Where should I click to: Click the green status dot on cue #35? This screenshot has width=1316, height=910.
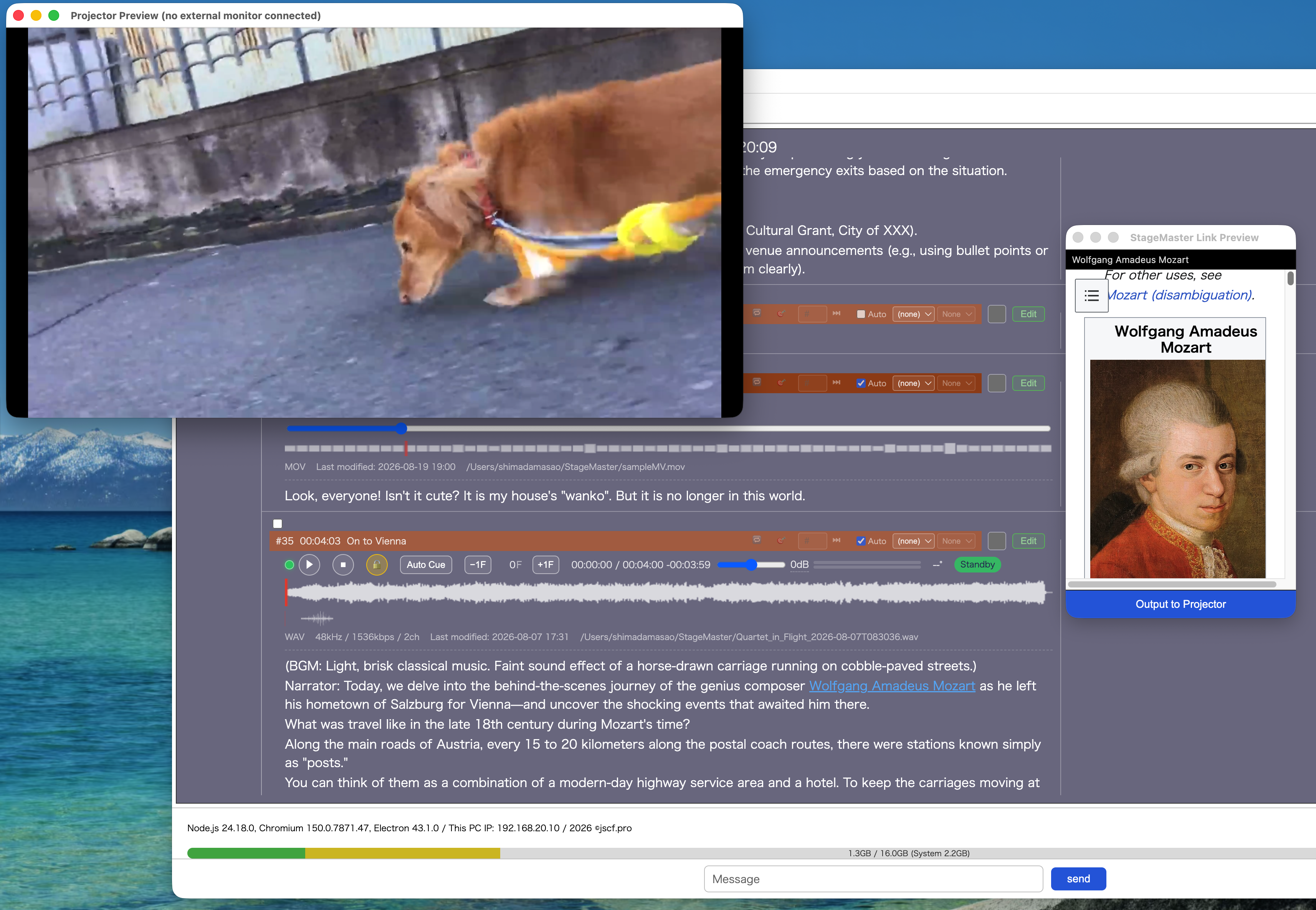click(289, 565)
